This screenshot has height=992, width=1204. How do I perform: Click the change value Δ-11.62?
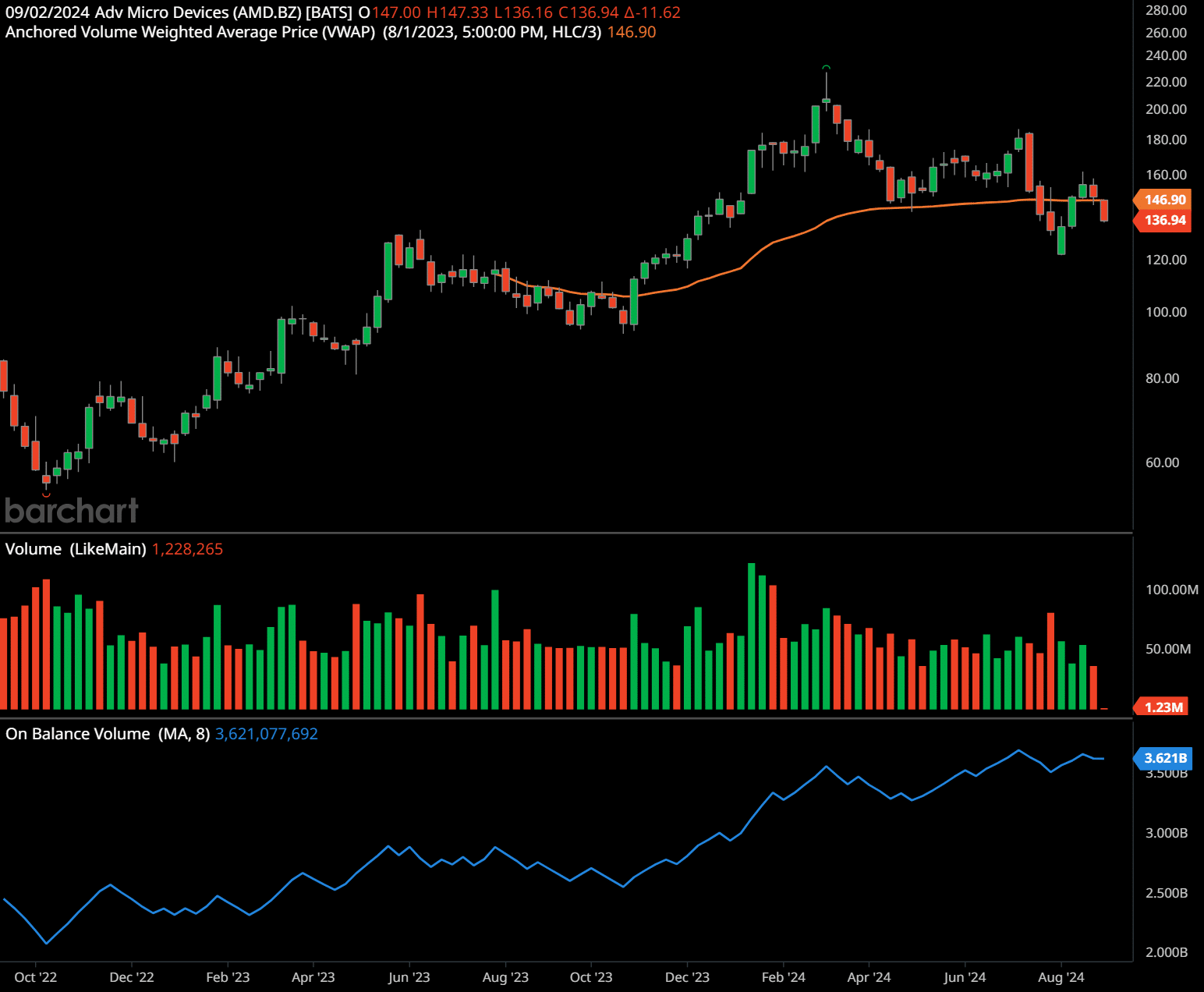(x=653, y=12)
